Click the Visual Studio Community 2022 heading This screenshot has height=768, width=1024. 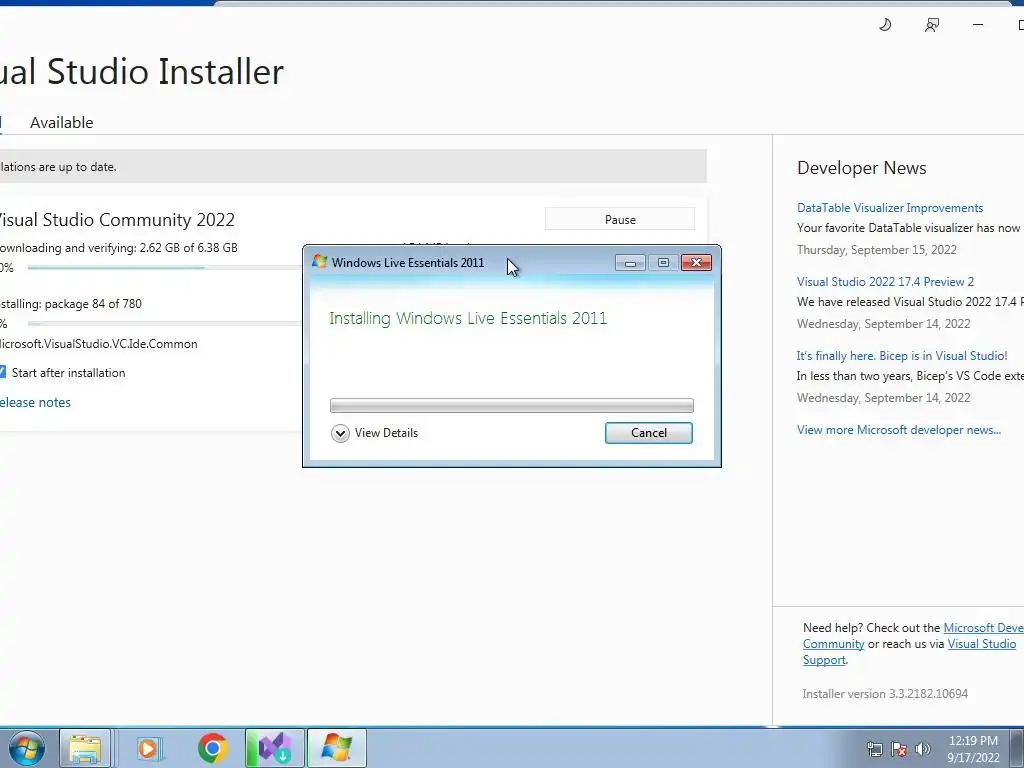pos(116,219)
